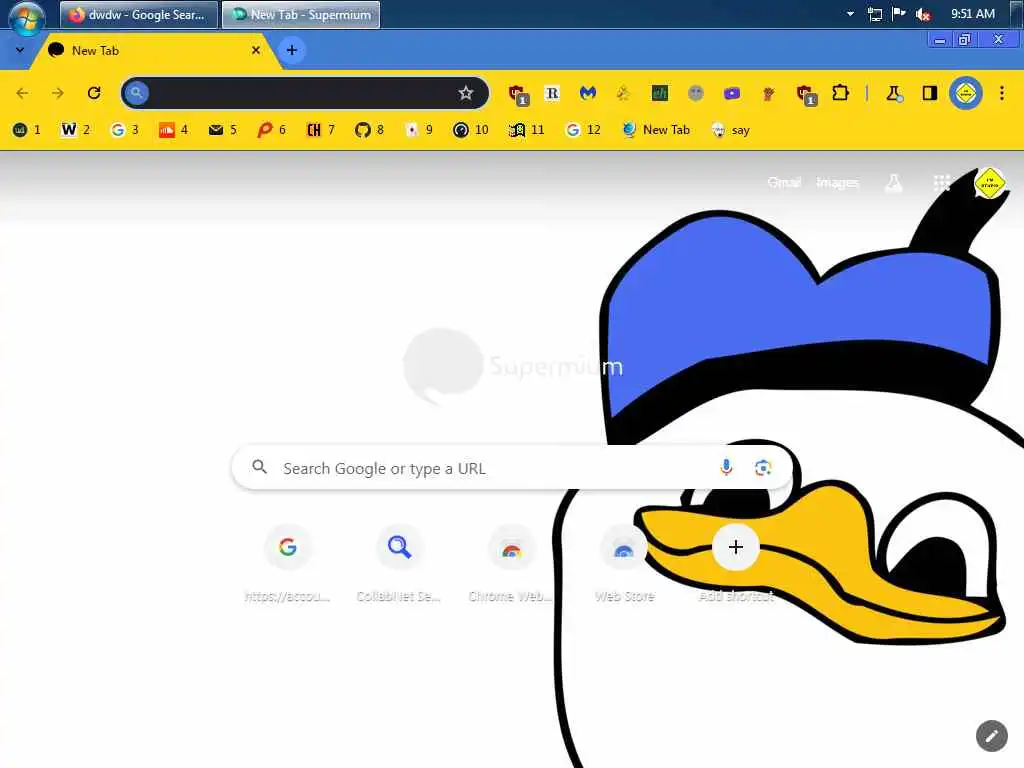Reload the page with the refresh icon

click(x=94, y=93)
